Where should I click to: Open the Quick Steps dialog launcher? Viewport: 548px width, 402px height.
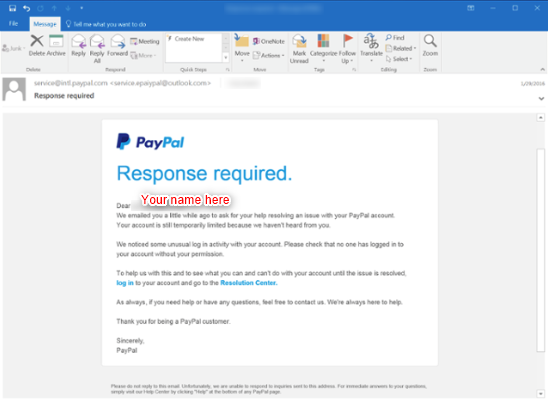click(228, 70)
